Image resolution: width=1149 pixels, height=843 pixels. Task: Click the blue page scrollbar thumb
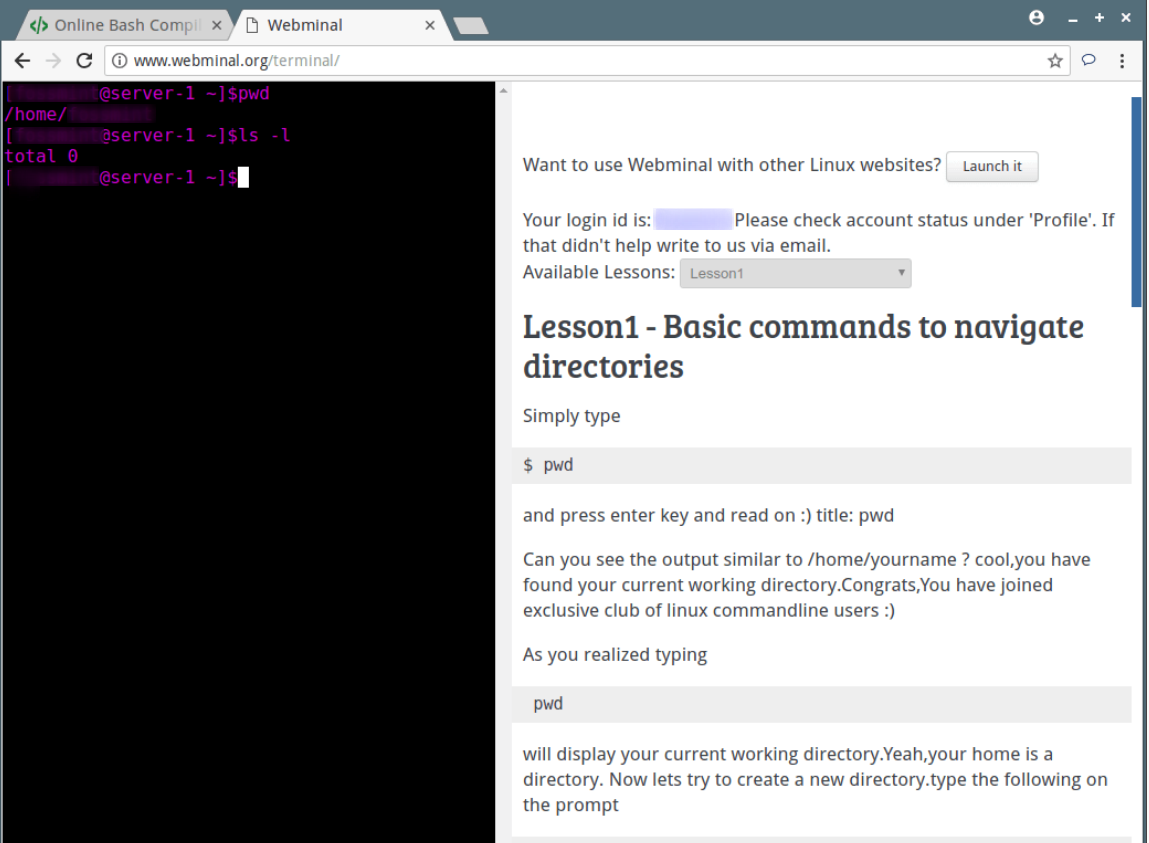pyautogui.click(x=1136, y=200)
